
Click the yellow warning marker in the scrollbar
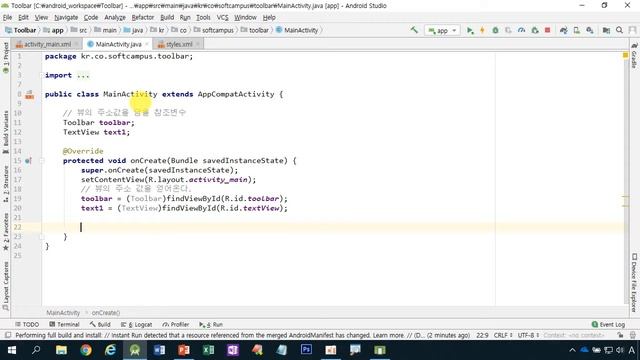click(625, 55)
